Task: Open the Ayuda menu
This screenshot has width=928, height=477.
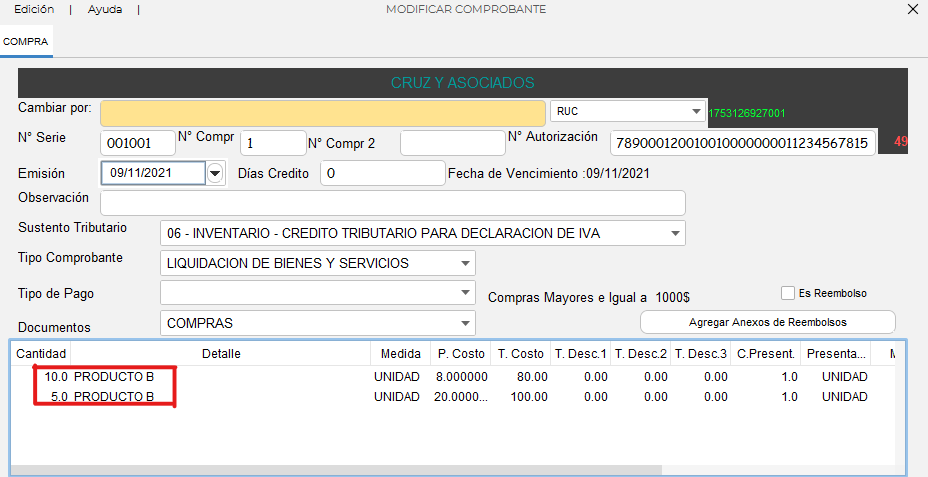Action: [104, 9]
